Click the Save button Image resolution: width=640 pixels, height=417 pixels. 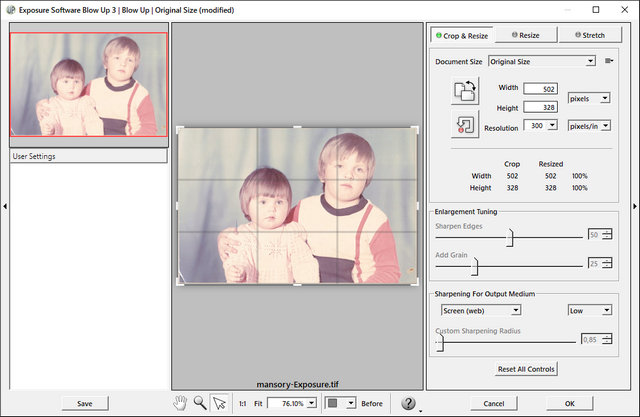85,403
